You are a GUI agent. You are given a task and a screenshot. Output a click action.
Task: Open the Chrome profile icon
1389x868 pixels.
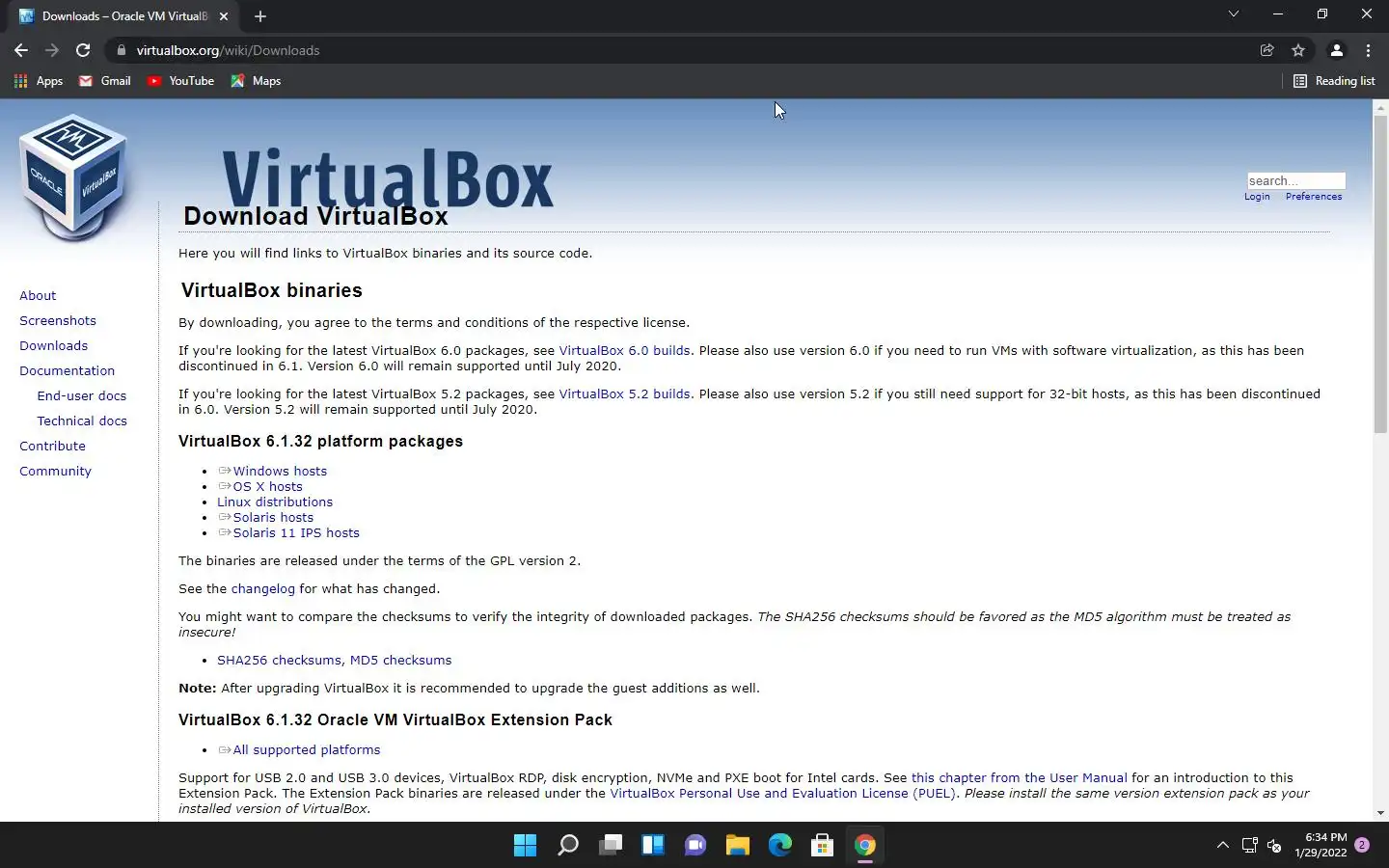(1337, 50)
